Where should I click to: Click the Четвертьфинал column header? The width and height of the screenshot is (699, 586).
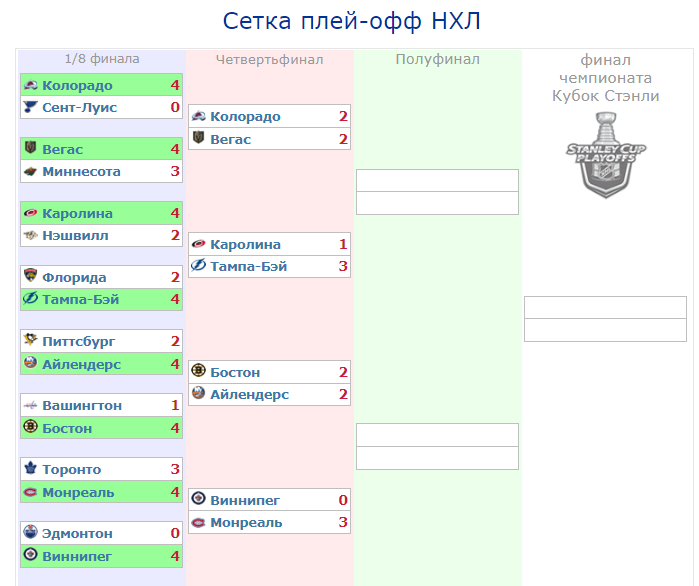click(269, 60)
